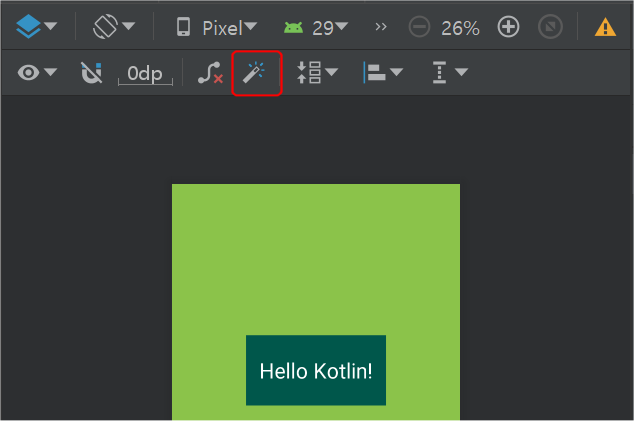Select the Hello Kotlin! text view
Viewport: 634px width, 421px height.
pyautogui.click(x=316, y=370)
